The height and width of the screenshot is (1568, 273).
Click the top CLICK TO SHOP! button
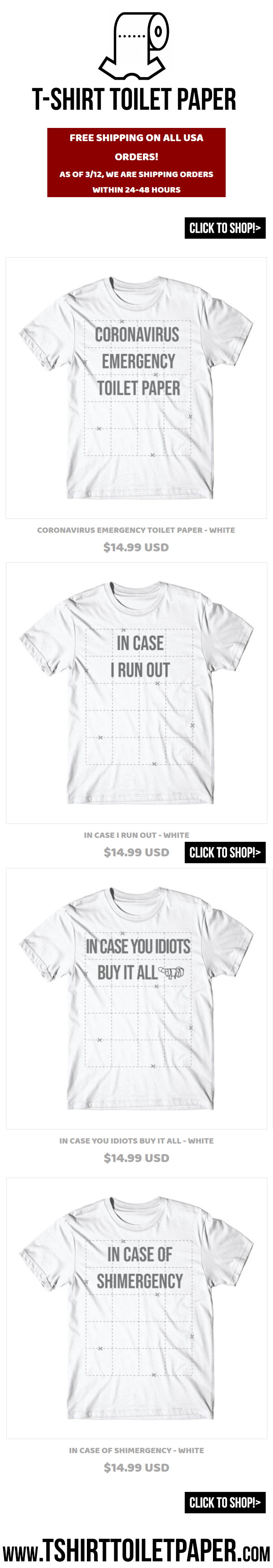(x=225, y=228)
